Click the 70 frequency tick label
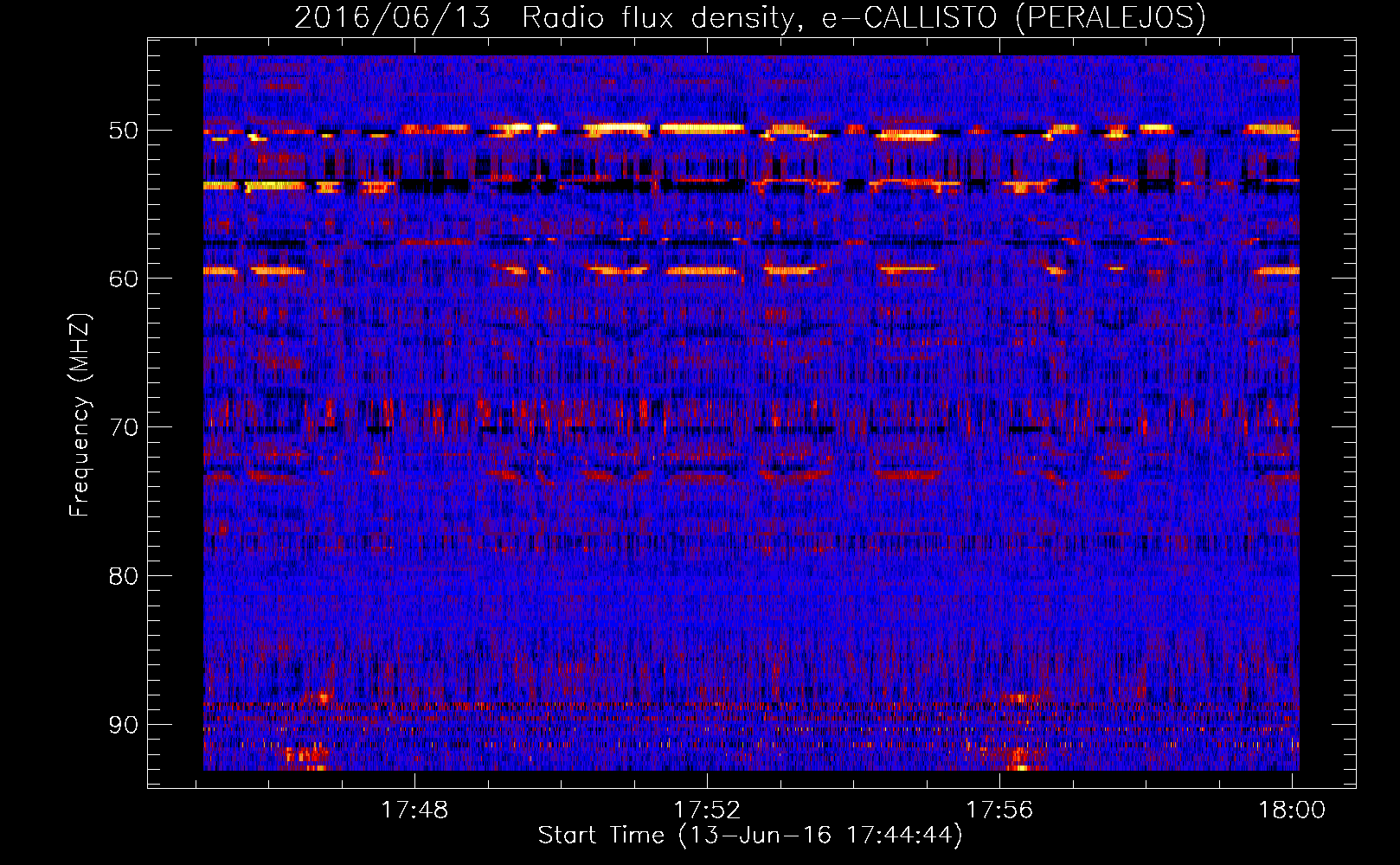1400x865 pixels. [x=124, y=427]
